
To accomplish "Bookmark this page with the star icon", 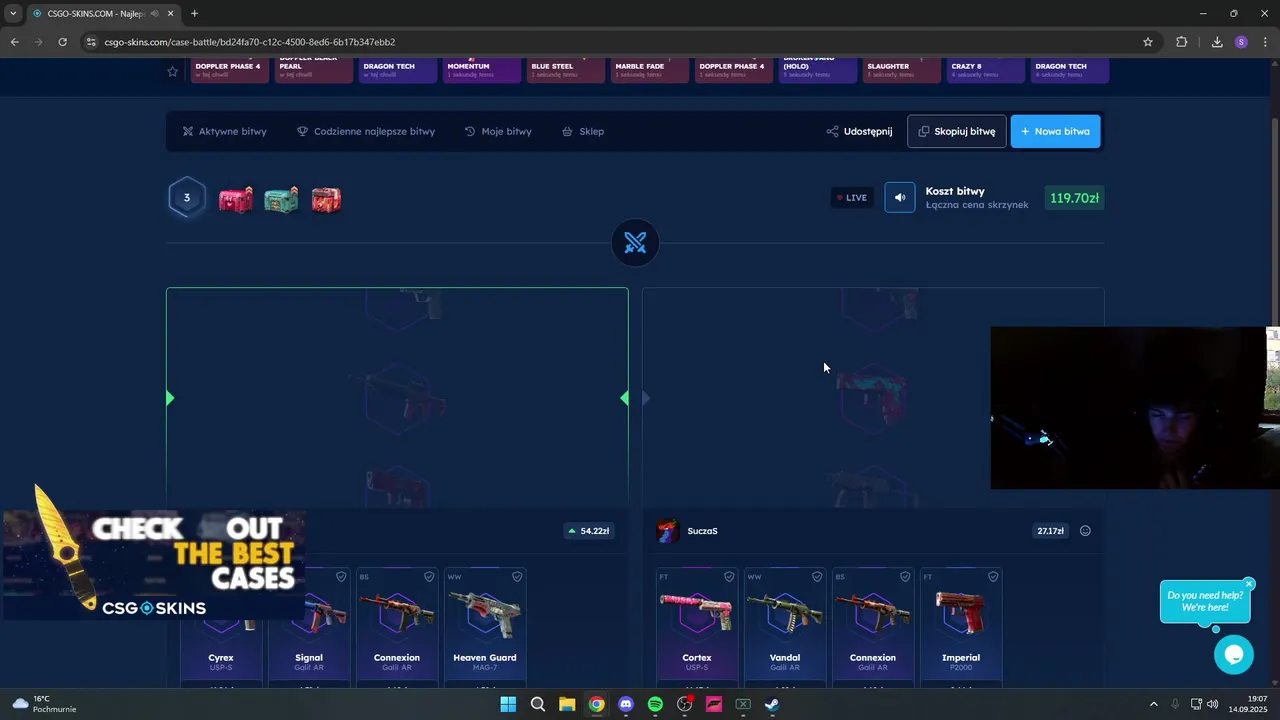I will point(1148,42).
